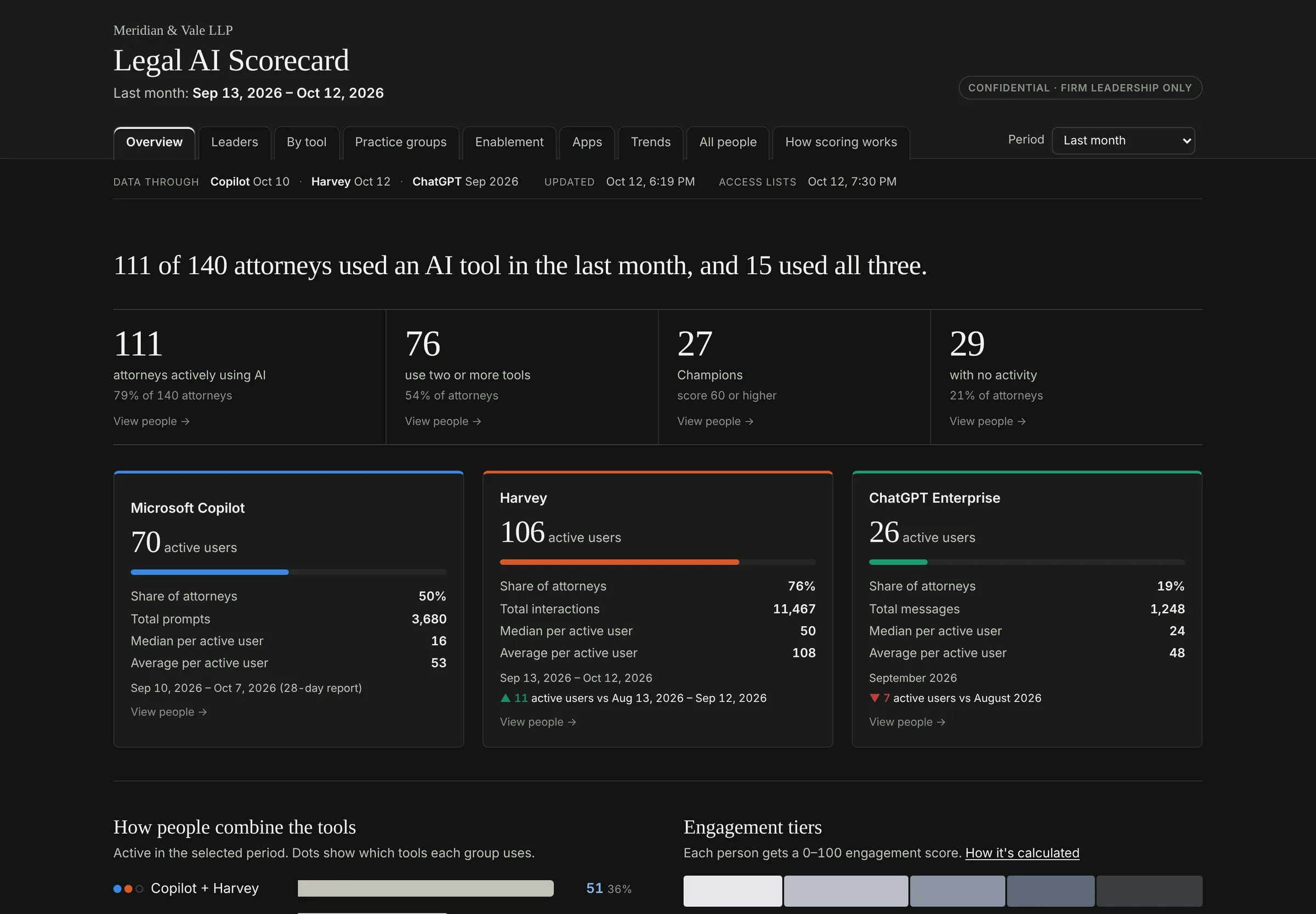This screenshot has width=1316, height=914.
Task: View people on the ChatGPT Enterprise card
Action: (907, 722)
